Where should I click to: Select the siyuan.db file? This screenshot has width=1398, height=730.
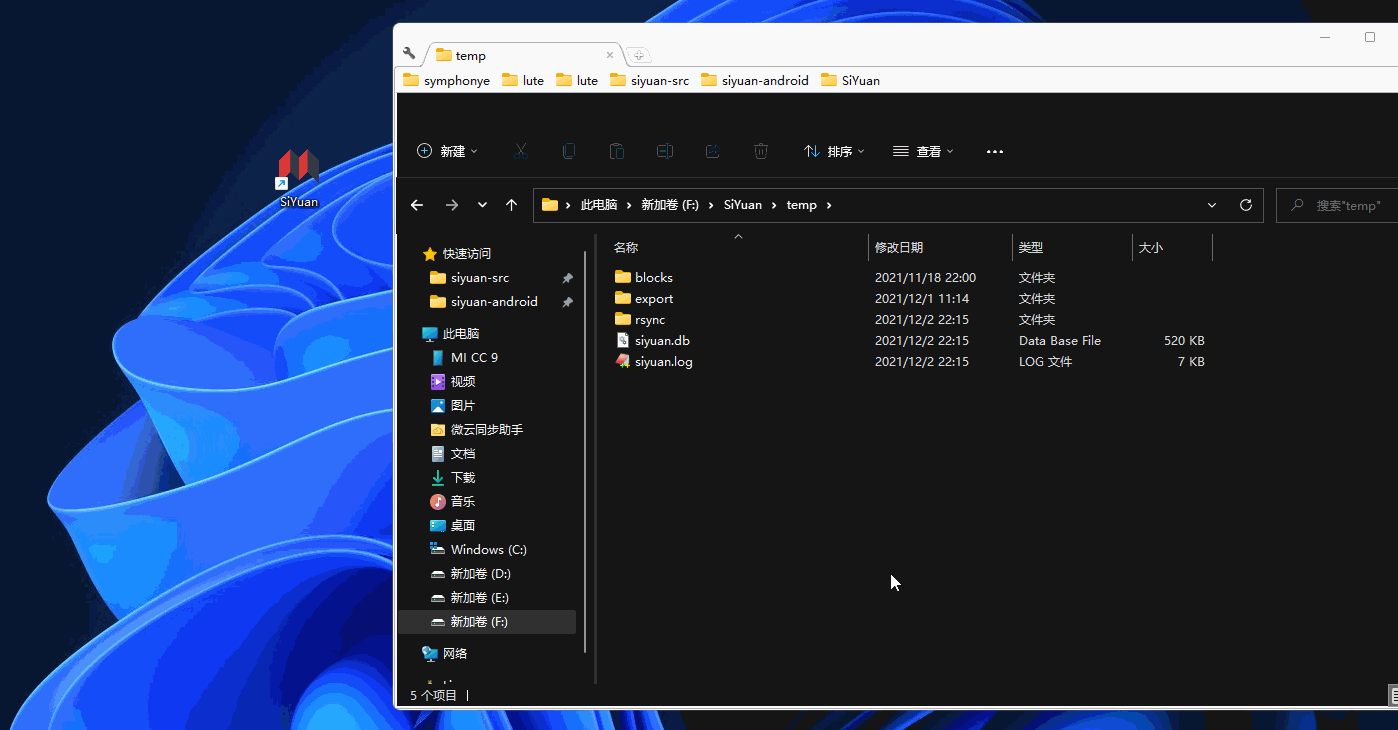click(x=662, y=341)
